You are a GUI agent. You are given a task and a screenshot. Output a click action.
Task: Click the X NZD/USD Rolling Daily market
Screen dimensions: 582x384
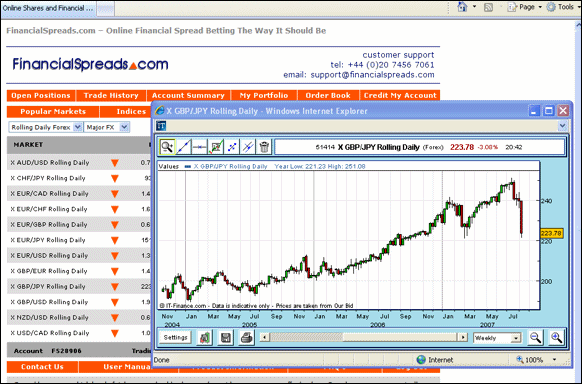point(50,318)
